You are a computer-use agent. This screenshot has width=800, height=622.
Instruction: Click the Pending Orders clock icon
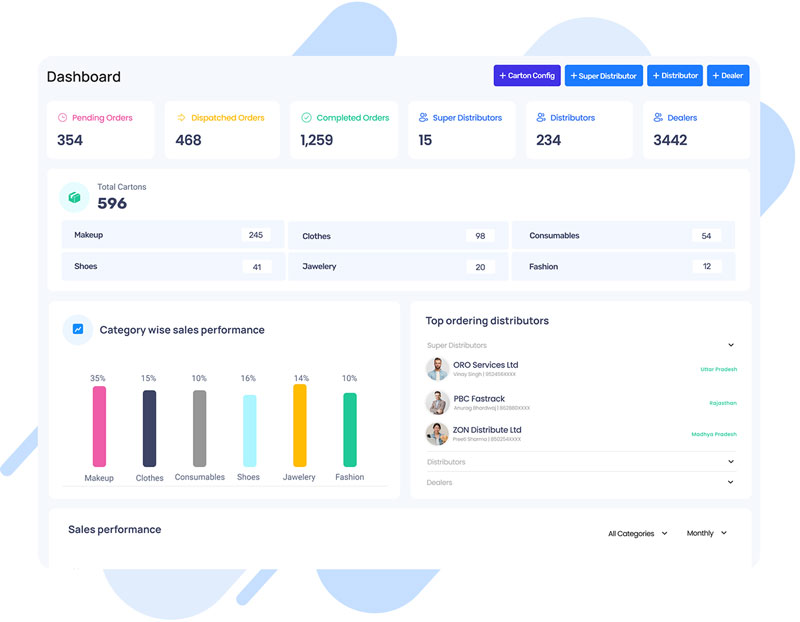(62, 117)
